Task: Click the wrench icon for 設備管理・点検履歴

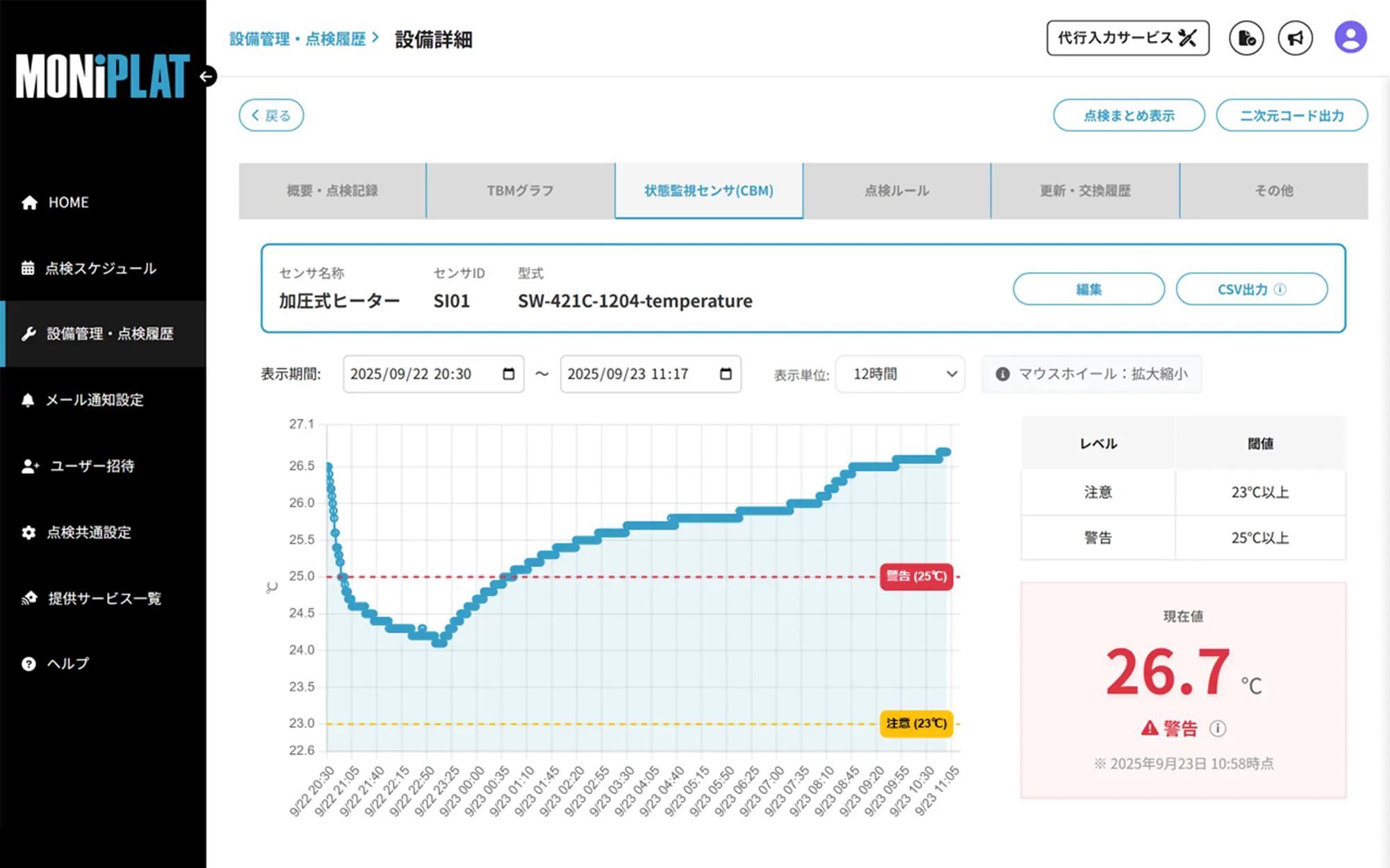Action: [29, 334]
